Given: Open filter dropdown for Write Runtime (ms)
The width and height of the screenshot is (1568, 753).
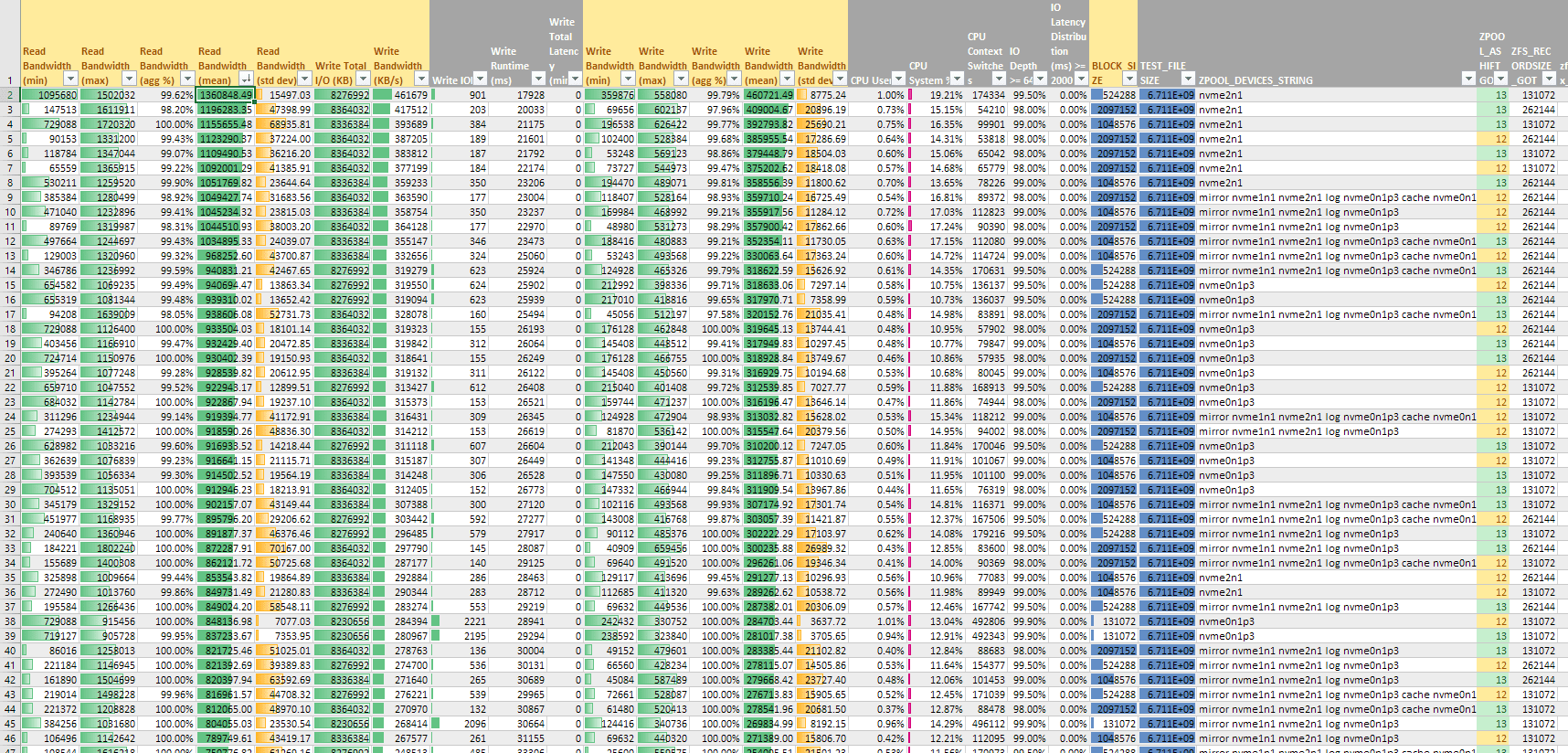Looking at the screenshot, I should tap(538, 80).
